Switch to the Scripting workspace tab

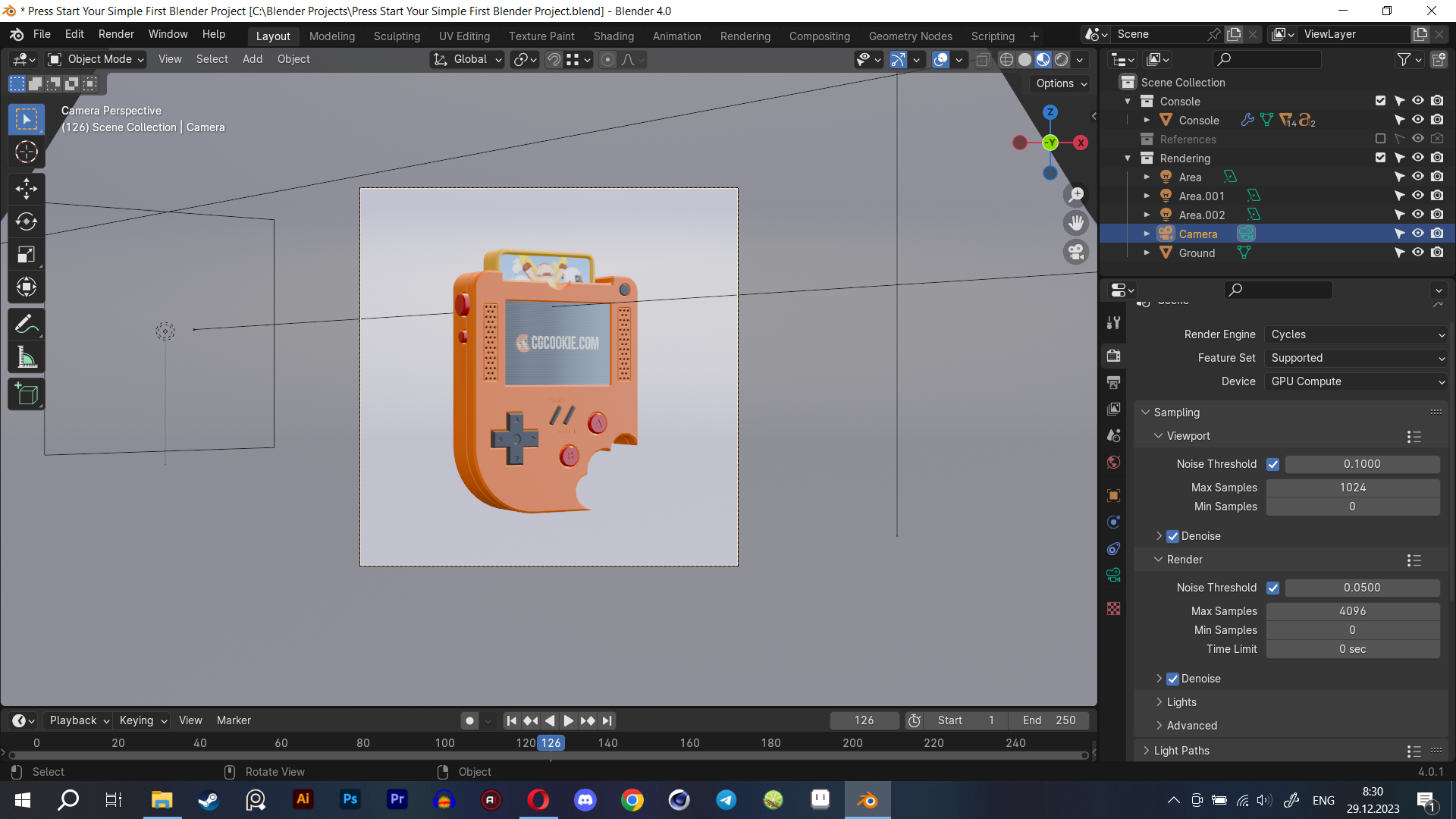click(992, 36)
